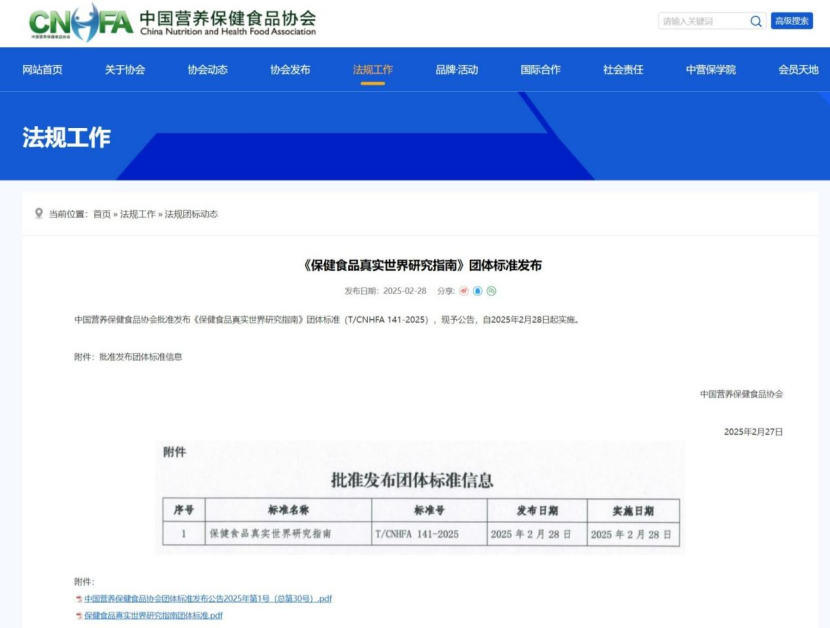Viewport: 830px width, 628px height.
Task: Open the 国际合作 navigation item
Action: click(x=541, y=69)
